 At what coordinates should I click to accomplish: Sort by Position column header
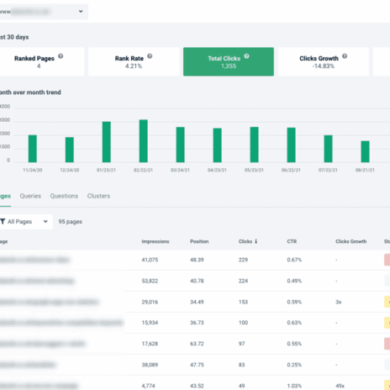coord(199,241)
